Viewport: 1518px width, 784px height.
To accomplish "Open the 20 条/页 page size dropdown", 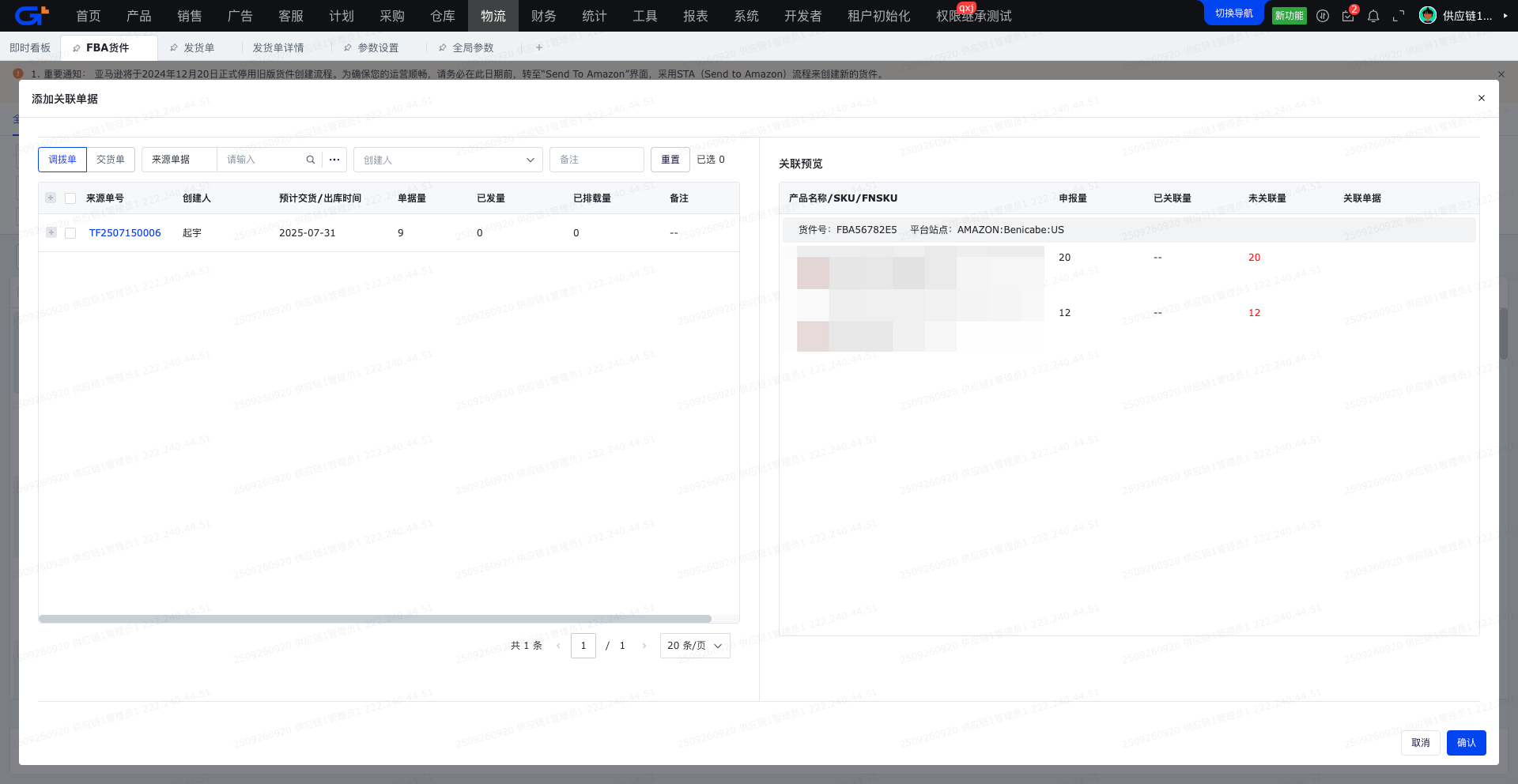I will [695, 646].
